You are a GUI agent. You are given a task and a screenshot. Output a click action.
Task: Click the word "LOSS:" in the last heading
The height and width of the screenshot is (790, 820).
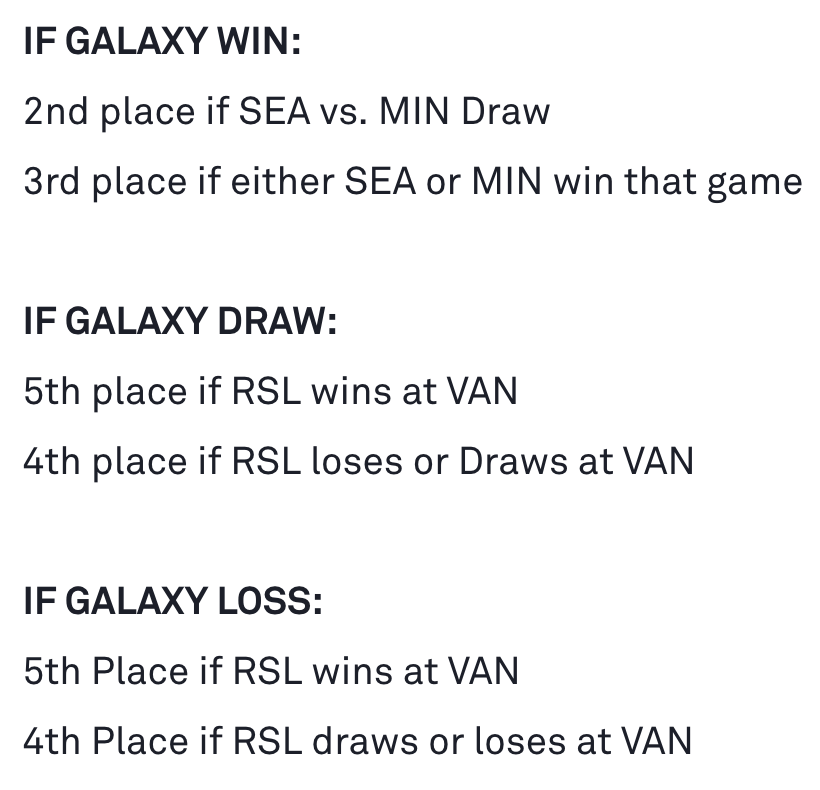pos(270,601)
